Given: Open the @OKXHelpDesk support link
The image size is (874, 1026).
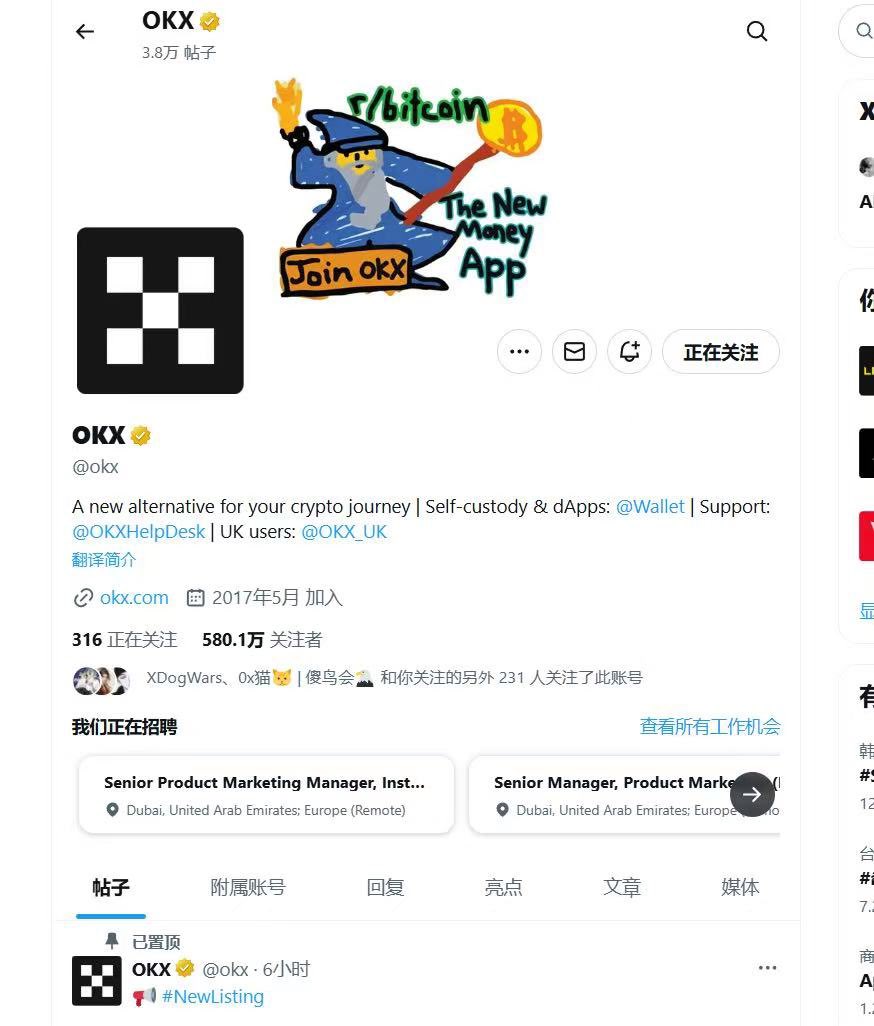Looking at the screenshot, I should click(139, 531).
